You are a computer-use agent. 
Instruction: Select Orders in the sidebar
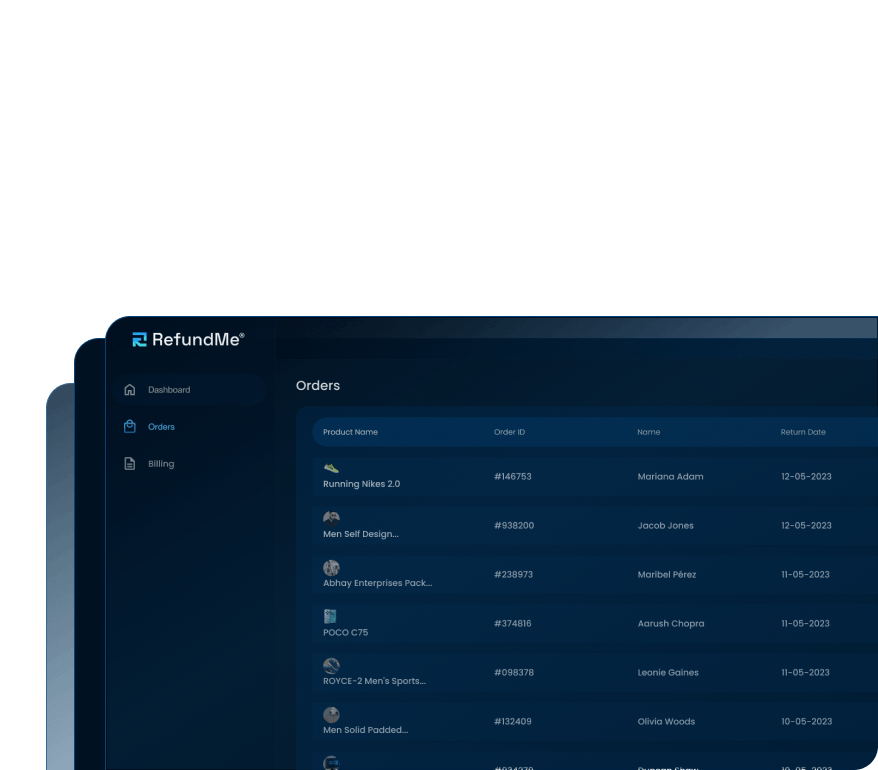(161, 427)
